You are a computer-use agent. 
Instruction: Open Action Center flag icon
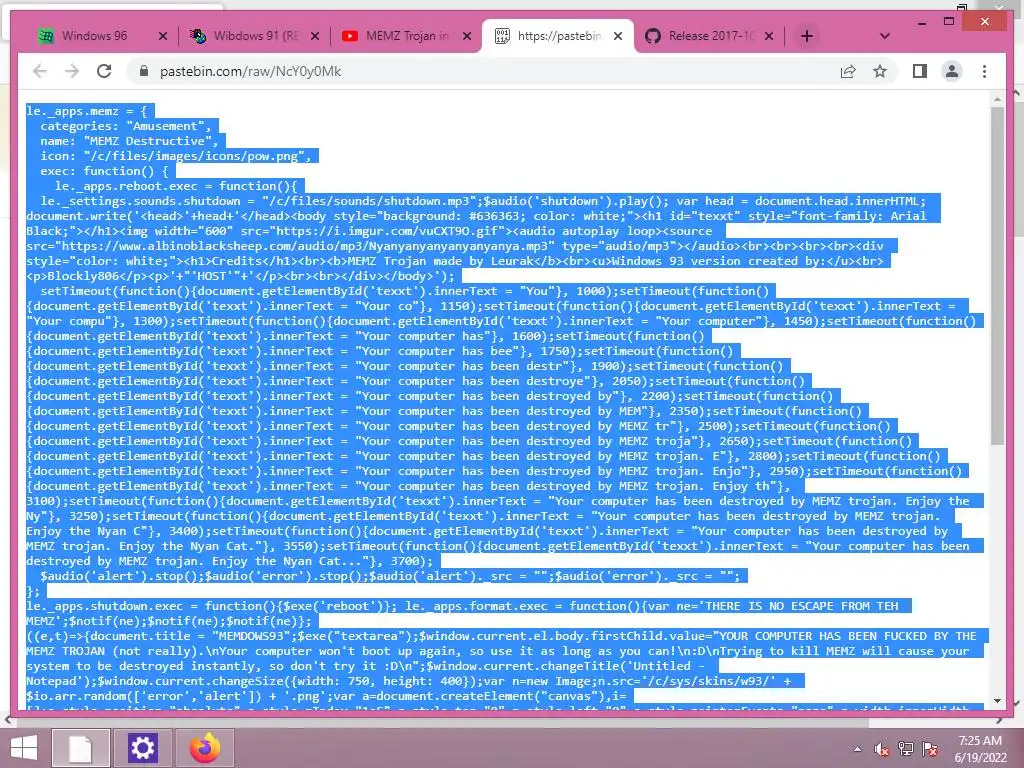930,749
